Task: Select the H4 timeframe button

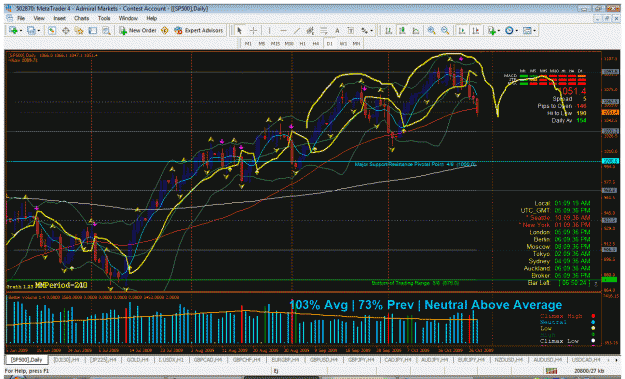Action: click(x=316, y=43)
